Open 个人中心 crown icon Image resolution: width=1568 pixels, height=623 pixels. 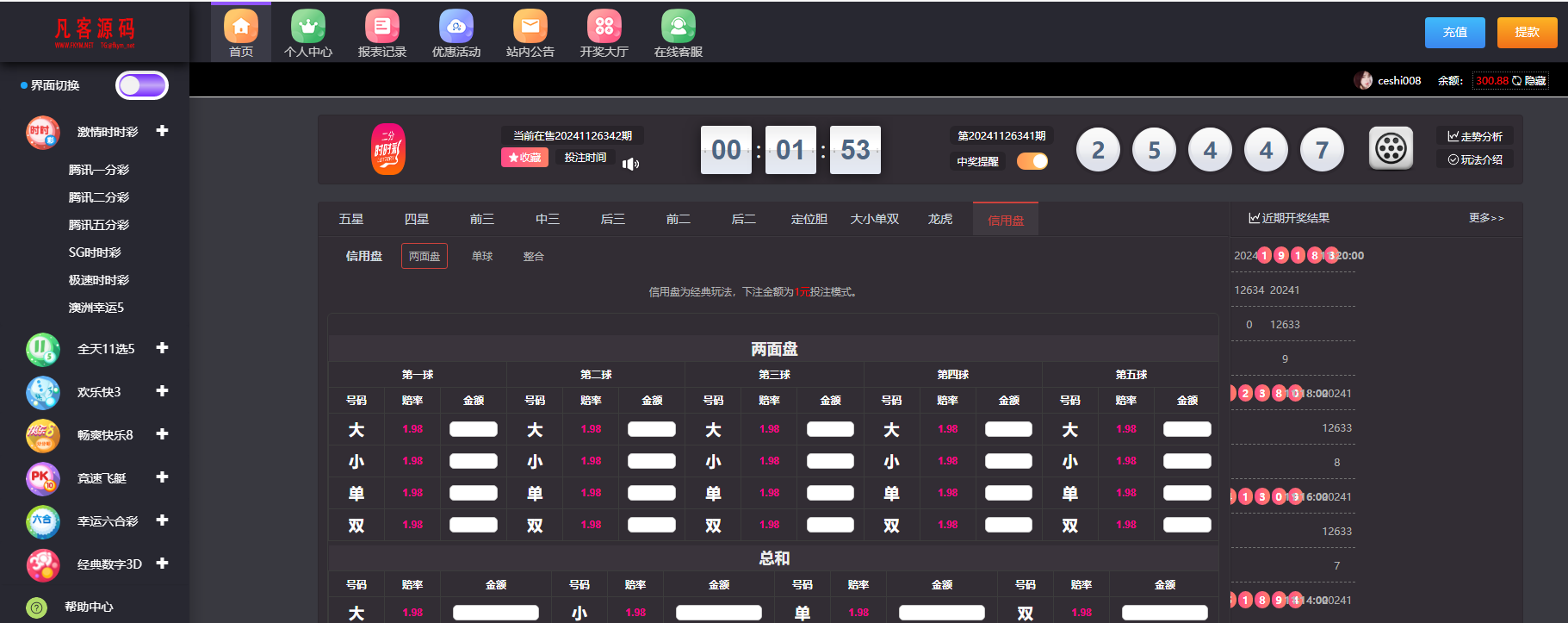click(308, 27)
